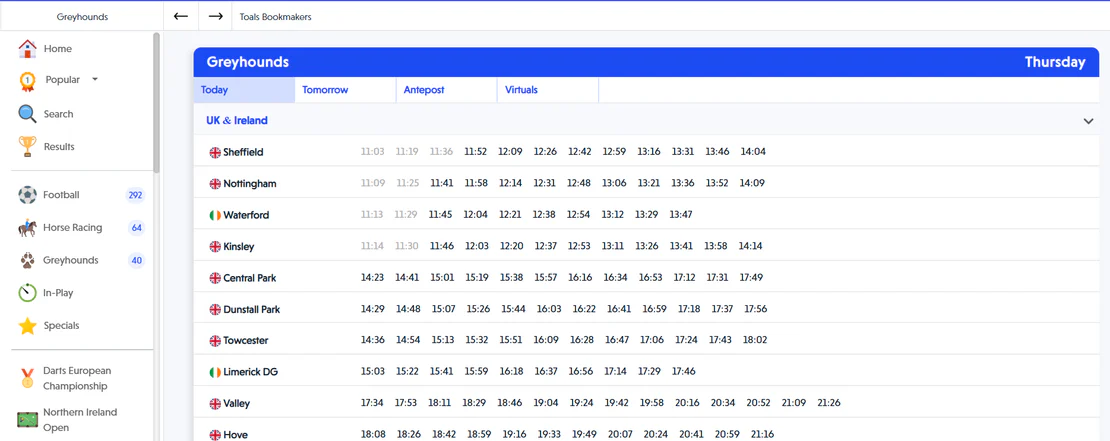Go forward with the right arrow

[215, 16]
